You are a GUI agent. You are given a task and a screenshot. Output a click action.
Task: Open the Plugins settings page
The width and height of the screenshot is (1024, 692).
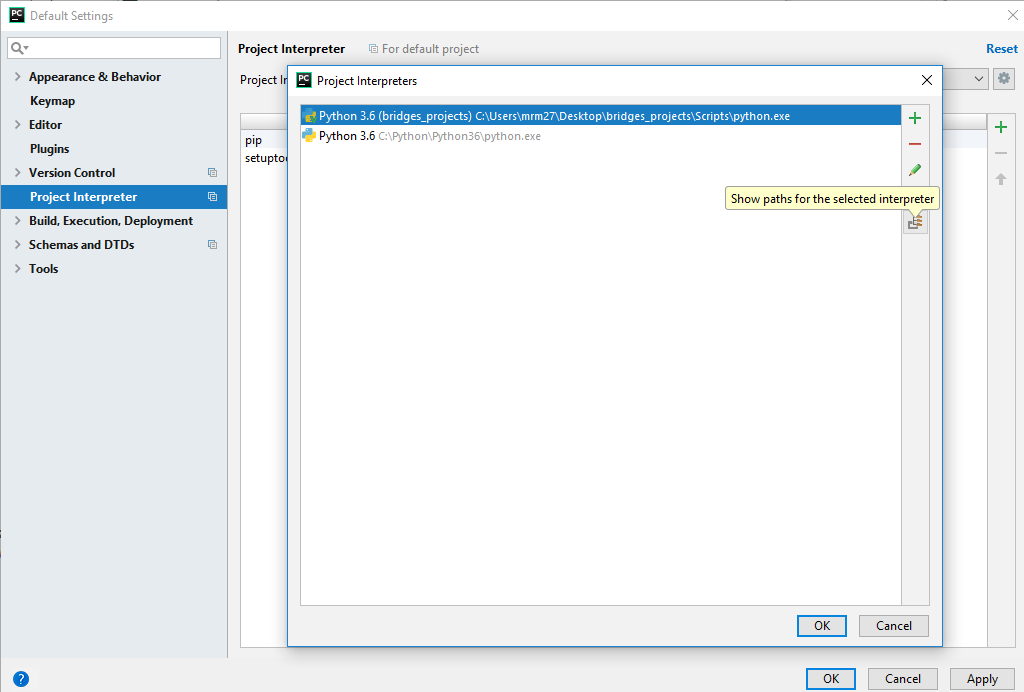tap(49, 149)
